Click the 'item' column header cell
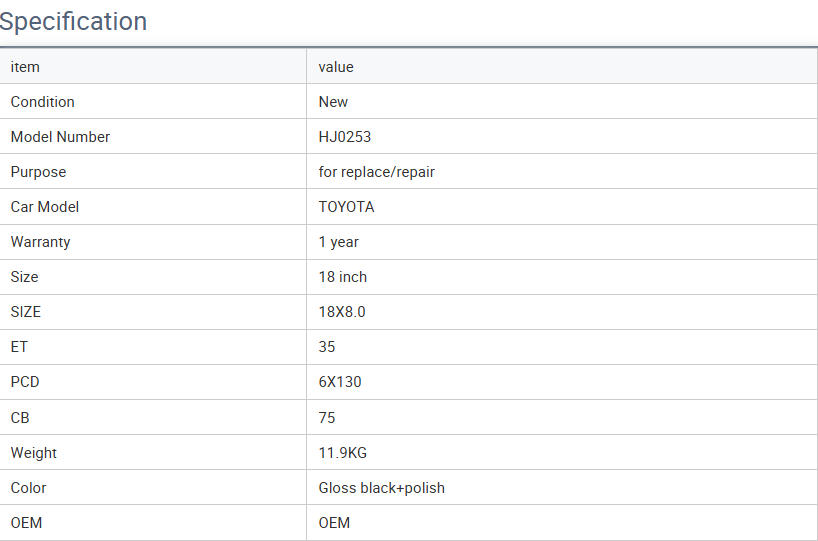 (25, 67)
